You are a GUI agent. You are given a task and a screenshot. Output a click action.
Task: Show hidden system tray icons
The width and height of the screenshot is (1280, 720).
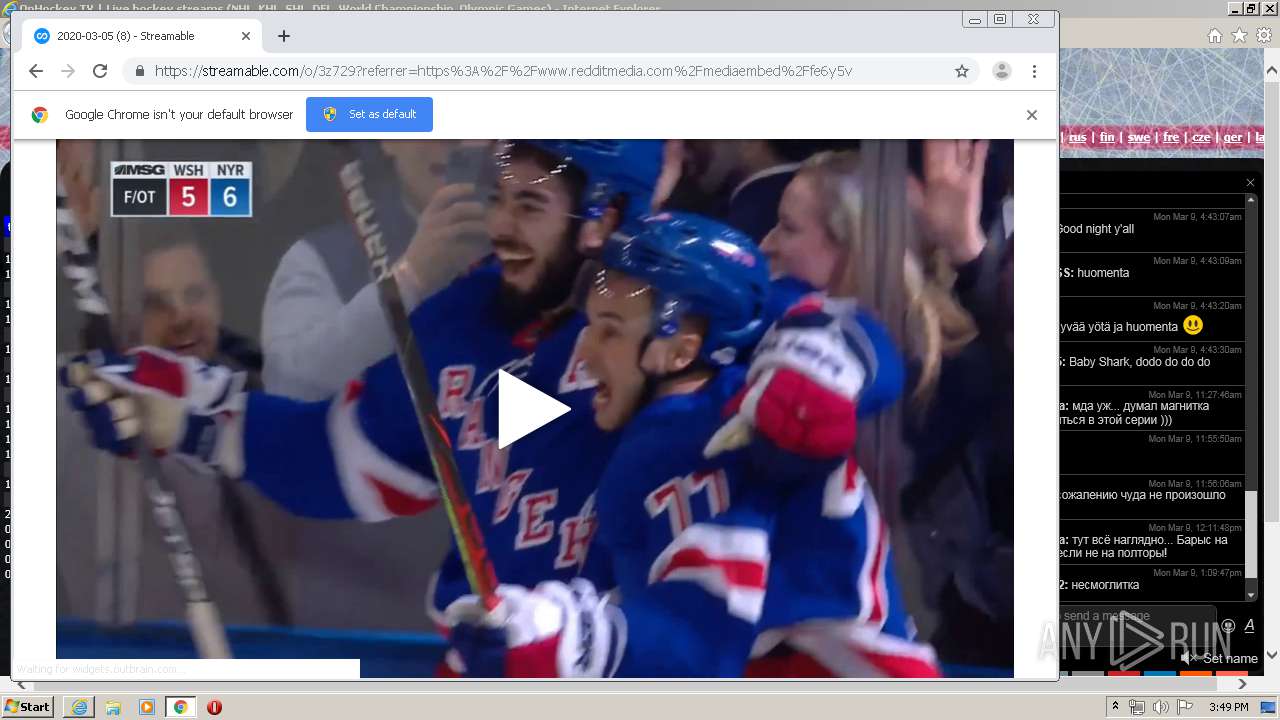pos(1117,707)
